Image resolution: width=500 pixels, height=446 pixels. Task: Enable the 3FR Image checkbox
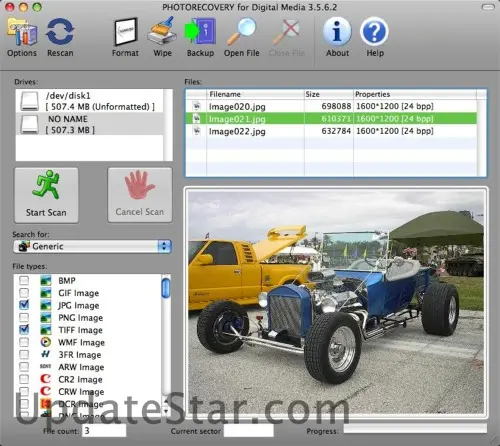[x=24, y=355]
